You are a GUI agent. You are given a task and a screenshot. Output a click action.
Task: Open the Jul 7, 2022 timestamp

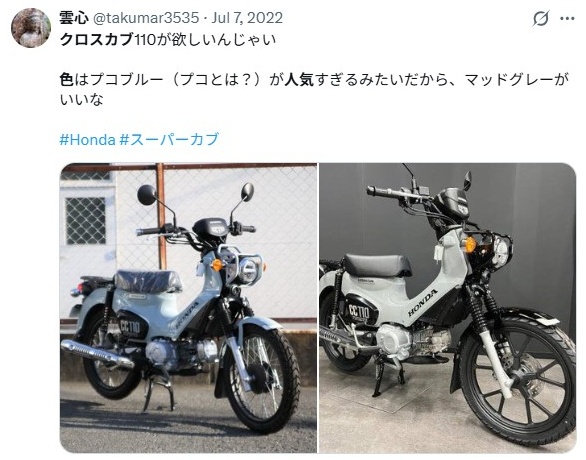tap(247, 18)
